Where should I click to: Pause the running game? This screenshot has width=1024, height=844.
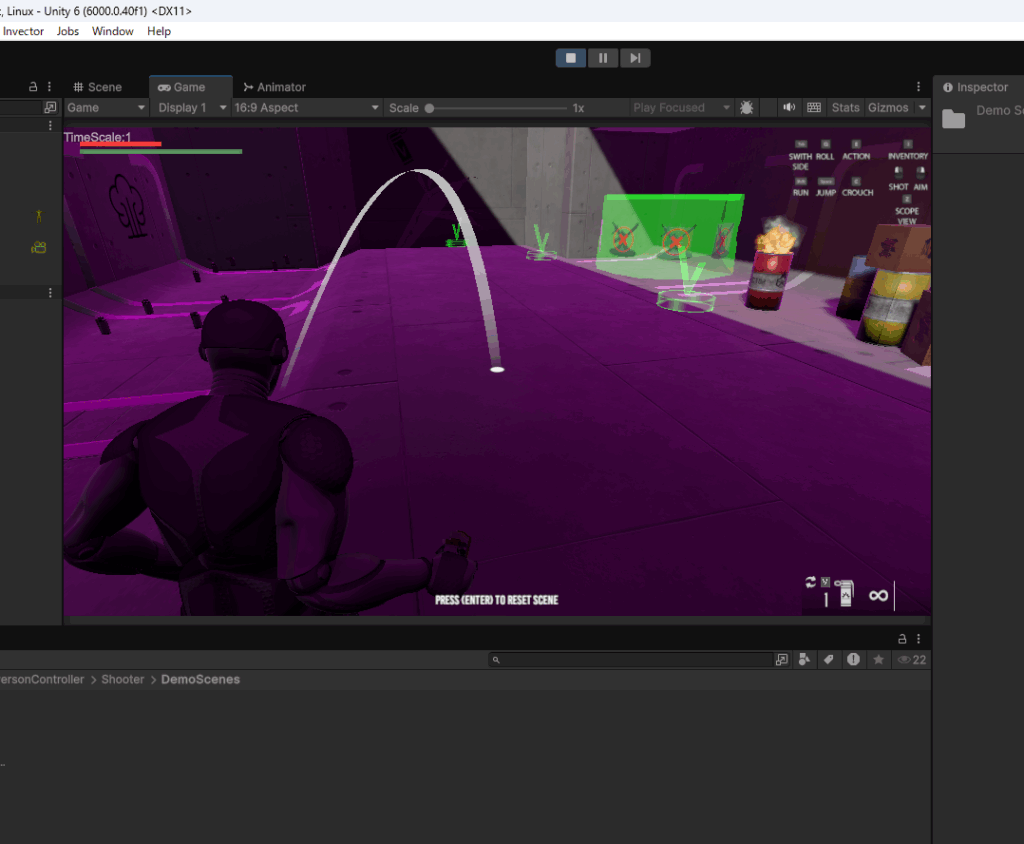(x=603, y=58)
